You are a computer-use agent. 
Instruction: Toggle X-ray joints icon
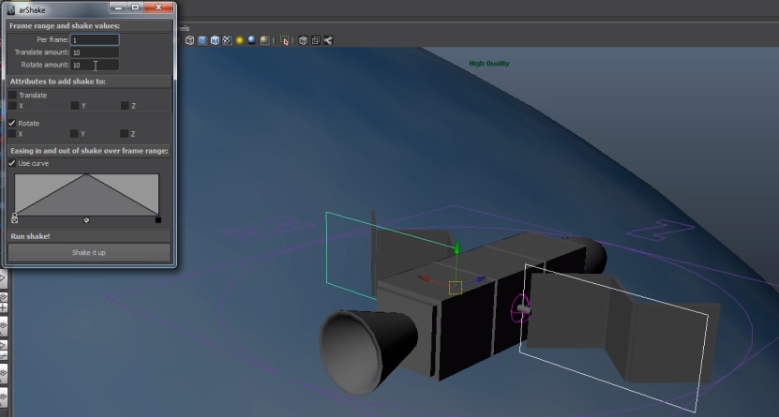(x=328, y=41)
